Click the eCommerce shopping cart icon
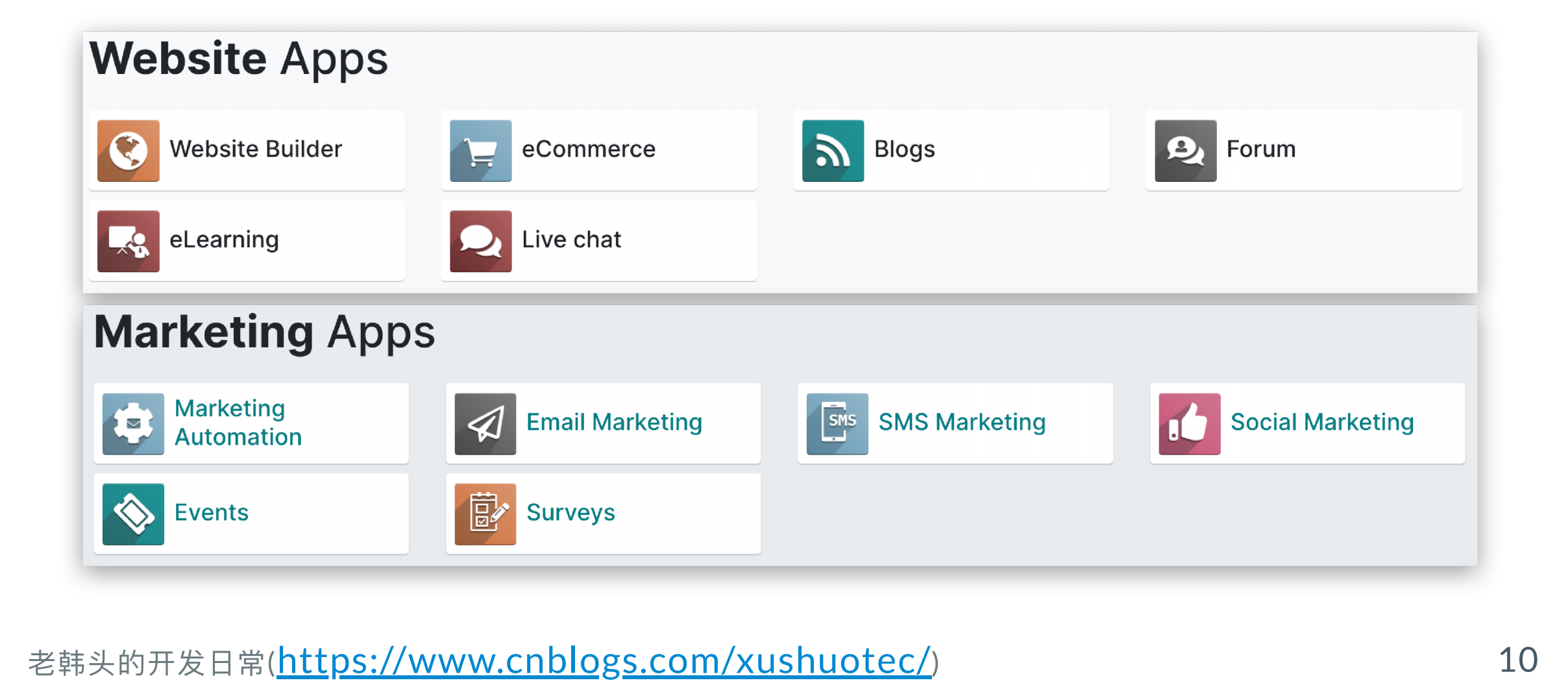The height and width of the screenshot is (700, 1568). click(x=480, y=150)
